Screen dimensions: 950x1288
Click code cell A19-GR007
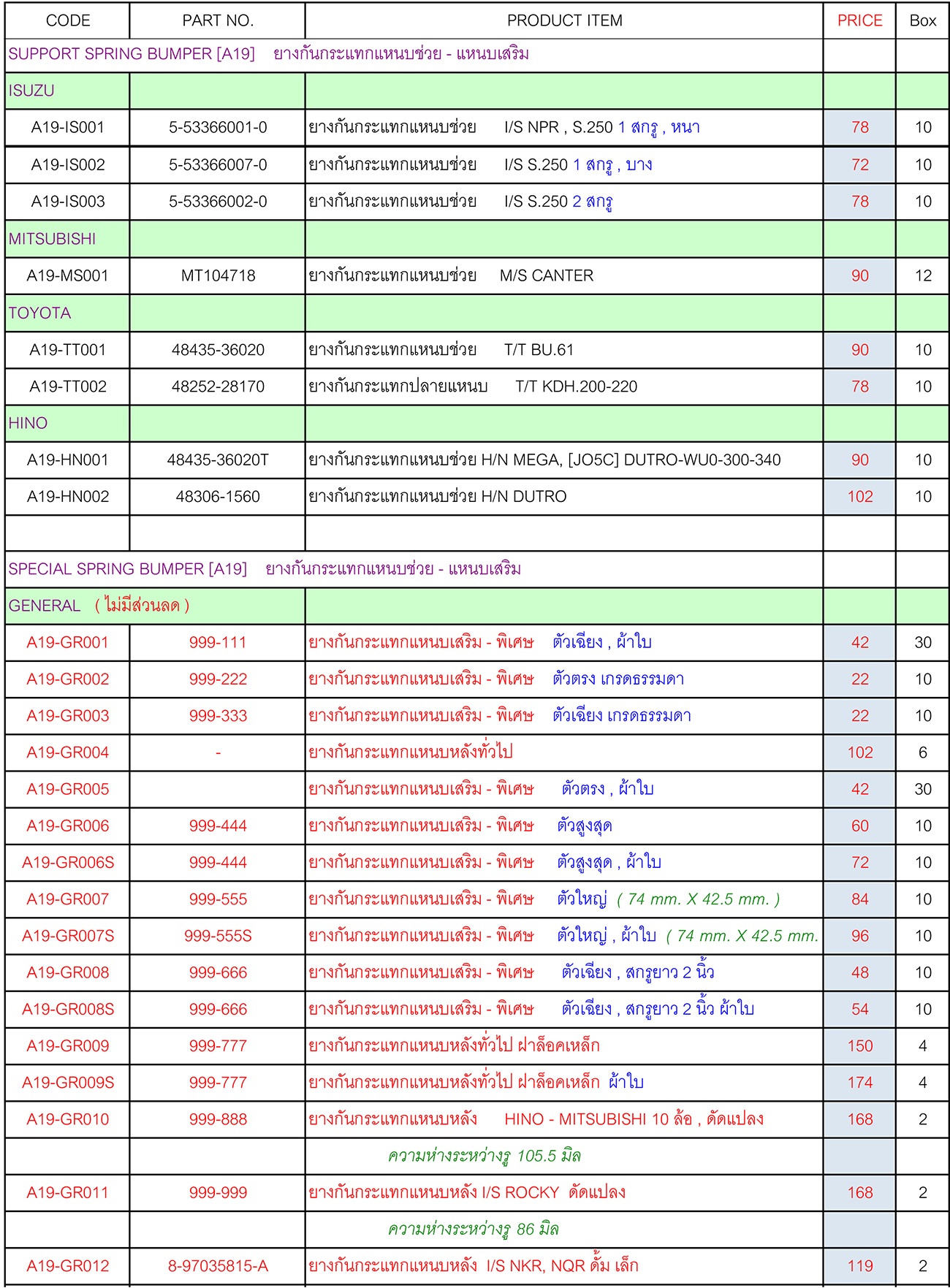(68, 899)
